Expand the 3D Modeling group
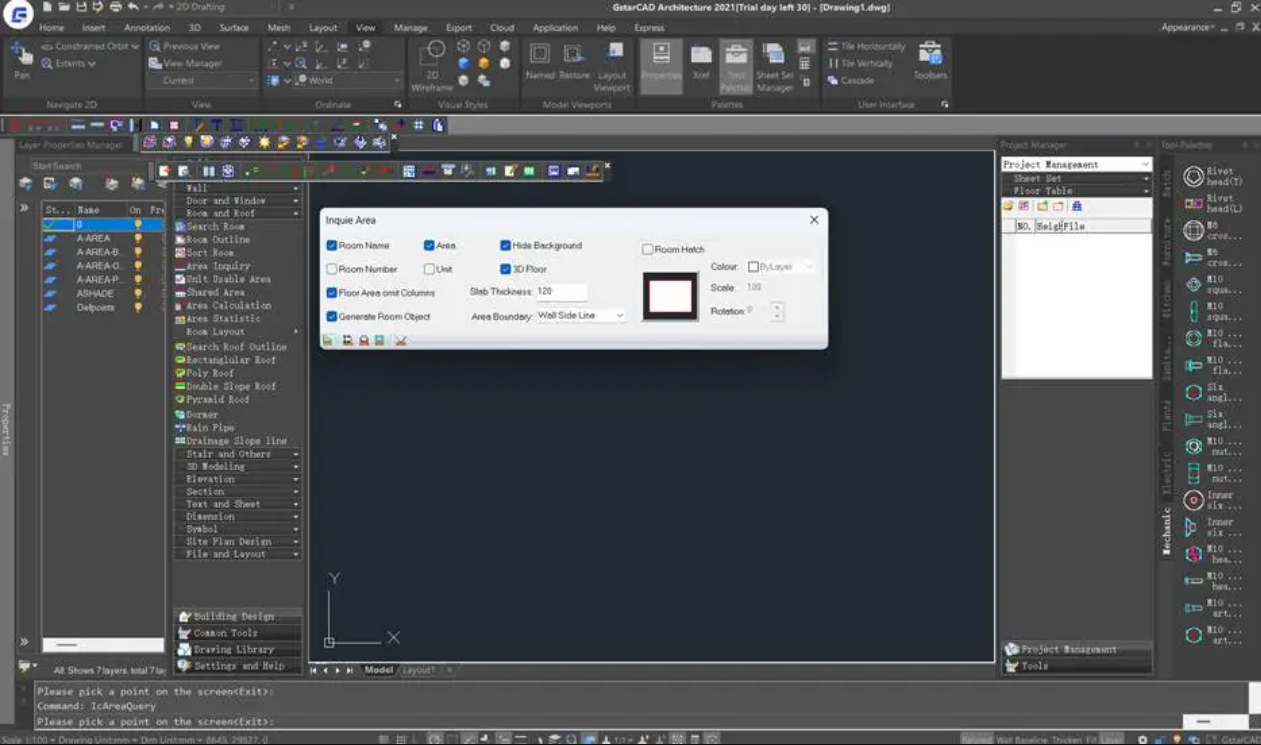The width and height of the screenshot is (1261, 745). 238,467
